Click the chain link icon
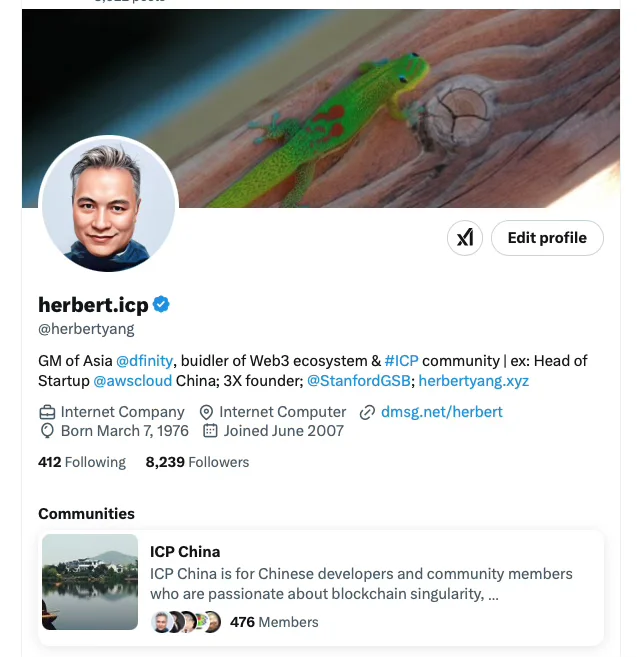 [367, 412]
